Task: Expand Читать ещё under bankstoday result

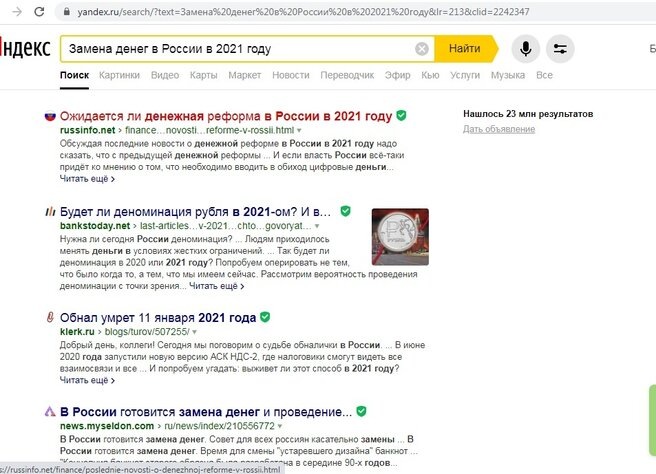Action: tap(217, 286)
